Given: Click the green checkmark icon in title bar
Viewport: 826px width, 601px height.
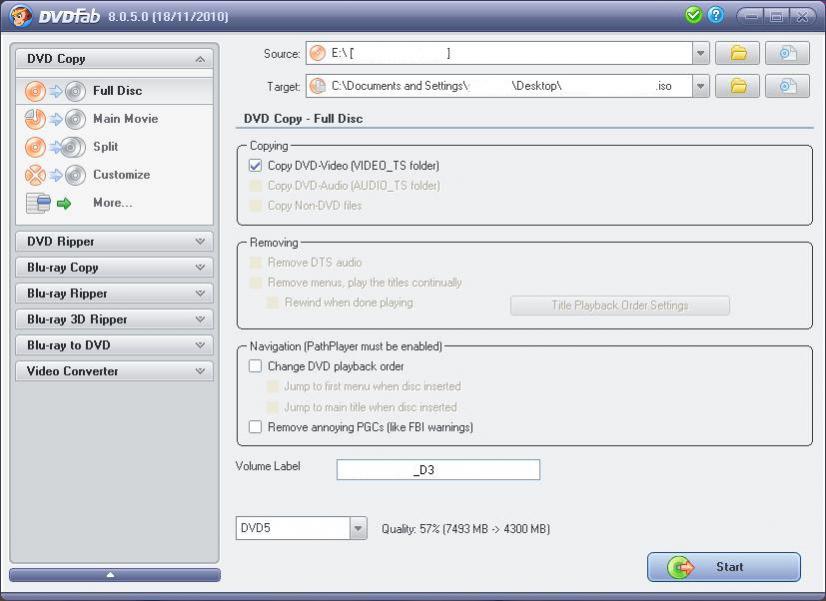Looking at the screenshot, I should pyautogui.click(x=693, y=15).
